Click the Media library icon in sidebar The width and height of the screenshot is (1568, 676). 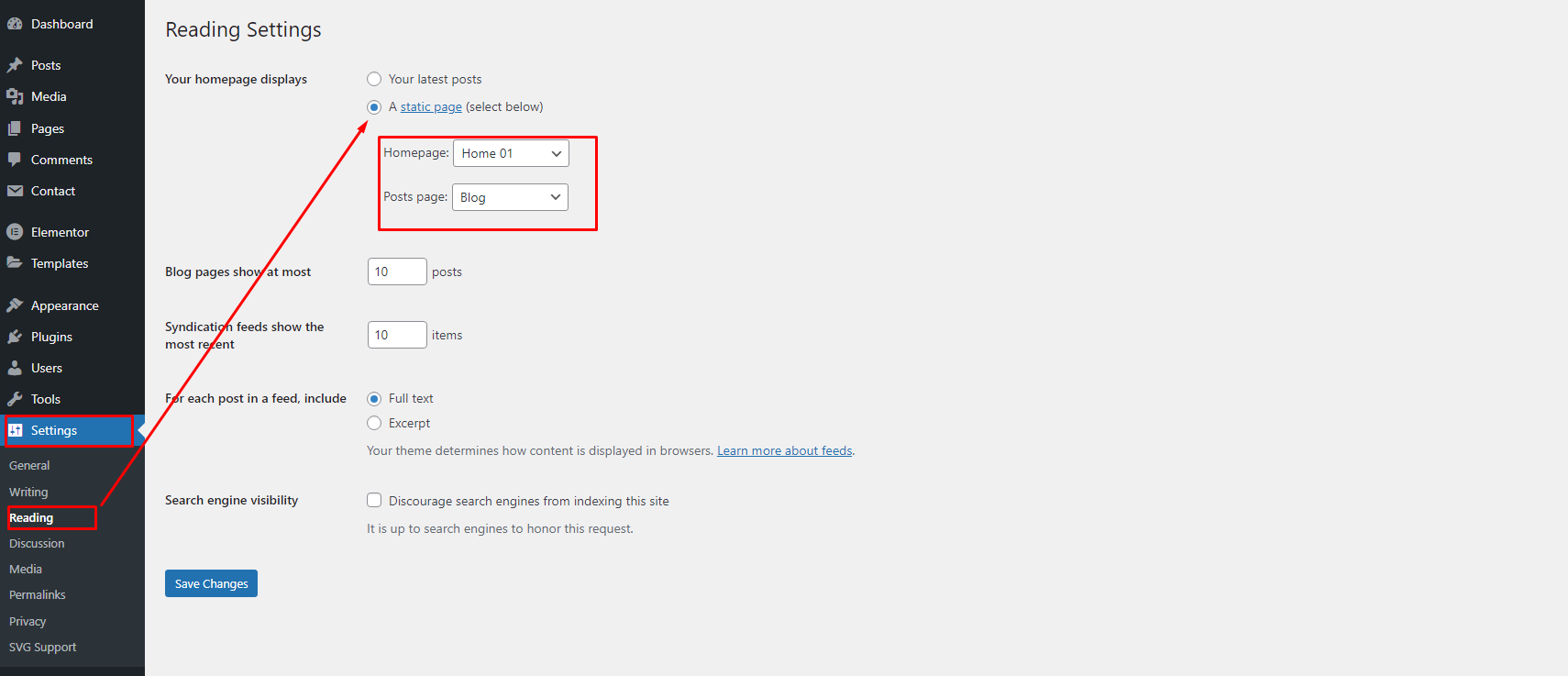15,96
